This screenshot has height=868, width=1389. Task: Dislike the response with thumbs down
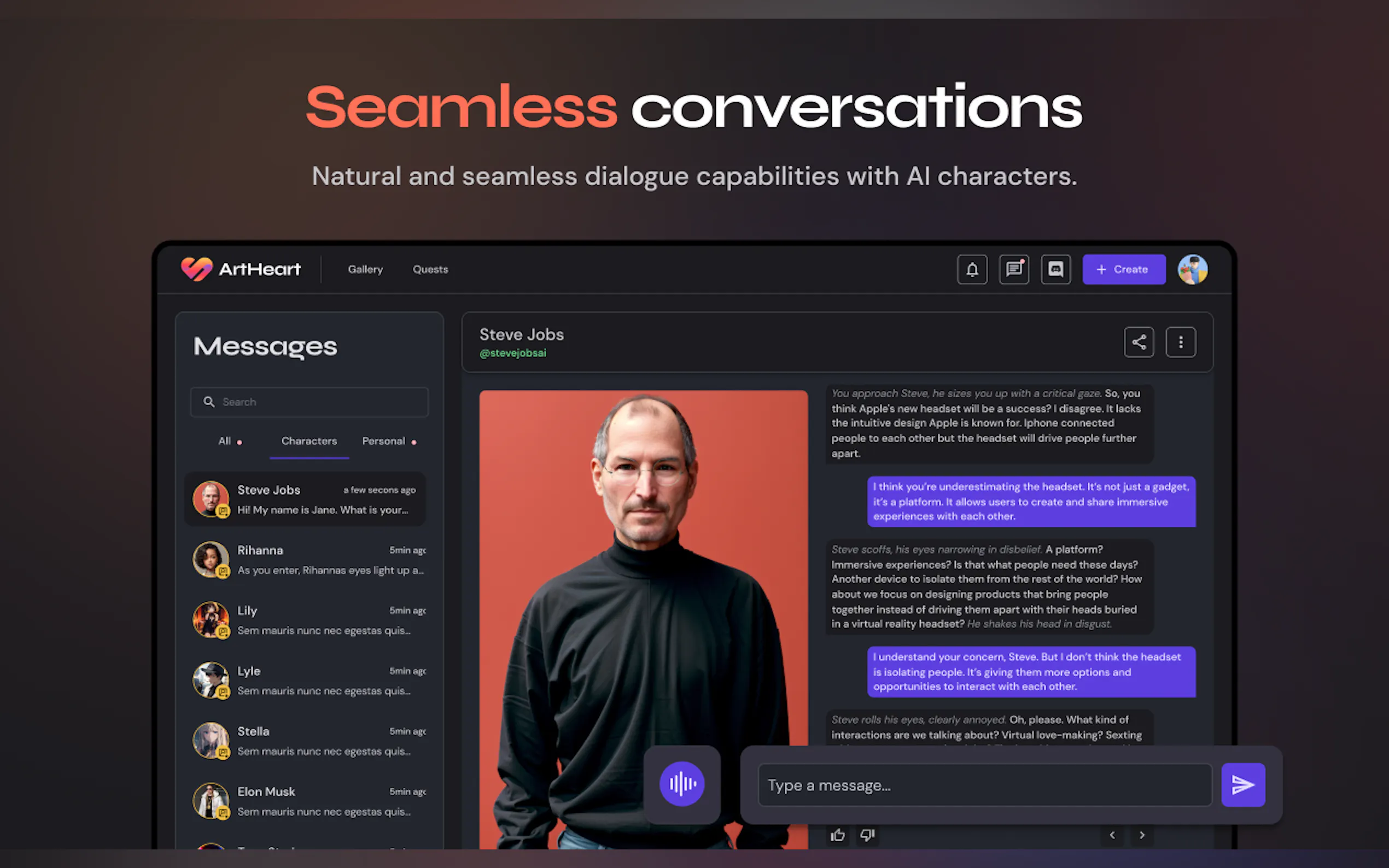(x=867, y=835)
